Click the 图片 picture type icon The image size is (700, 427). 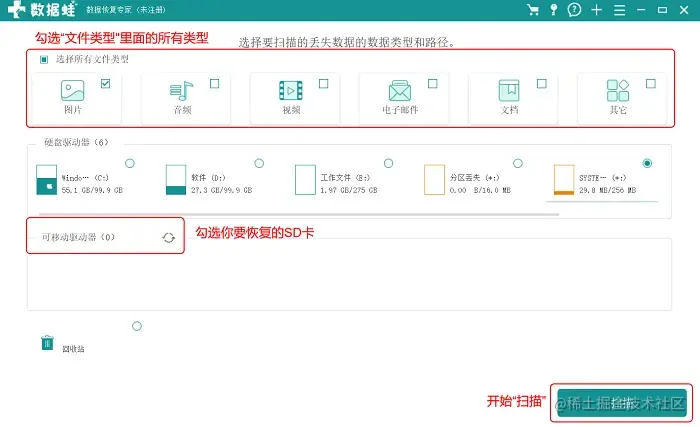(72, 90)
